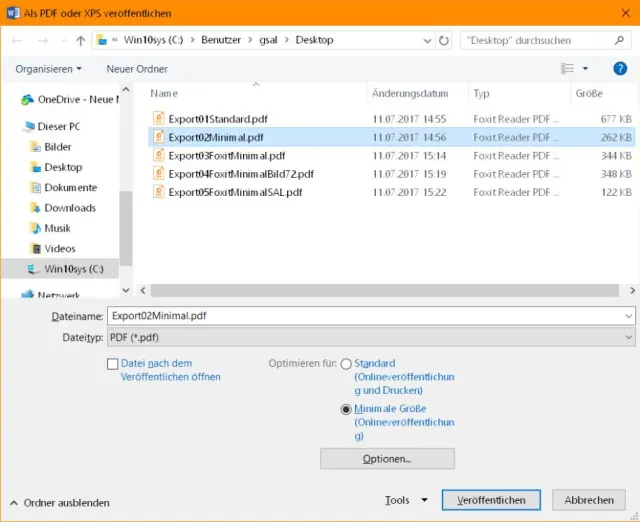The height and width of the screenshot is (522, 640).
Task: Collapse folders via Ordner ausblenden
Action: pos(60,503)
